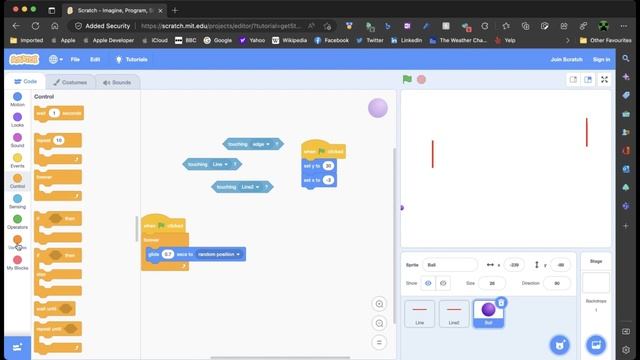The height and width of the screenshot is (360, 640).
Task: Click the Scratch logo
Action: click(24, 60)
